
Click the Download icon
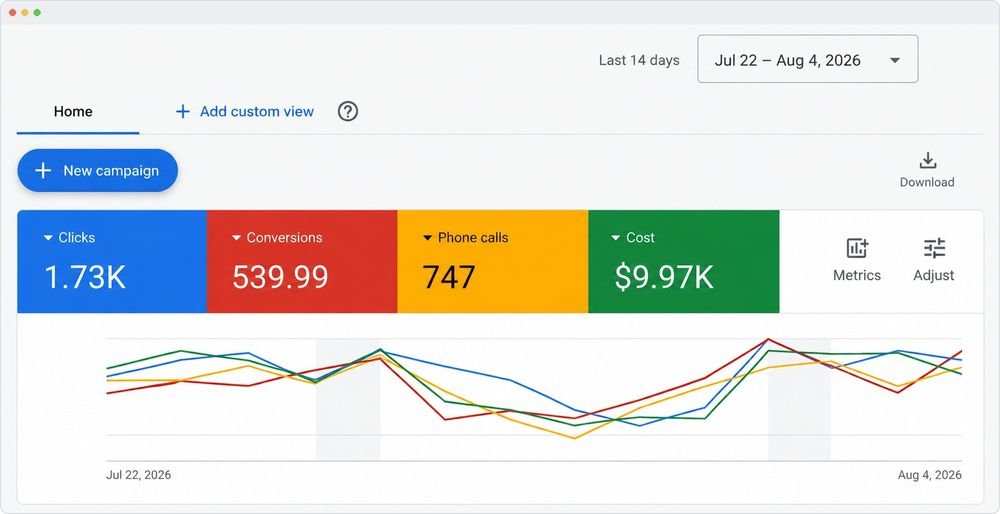click(x=927, y=161)
